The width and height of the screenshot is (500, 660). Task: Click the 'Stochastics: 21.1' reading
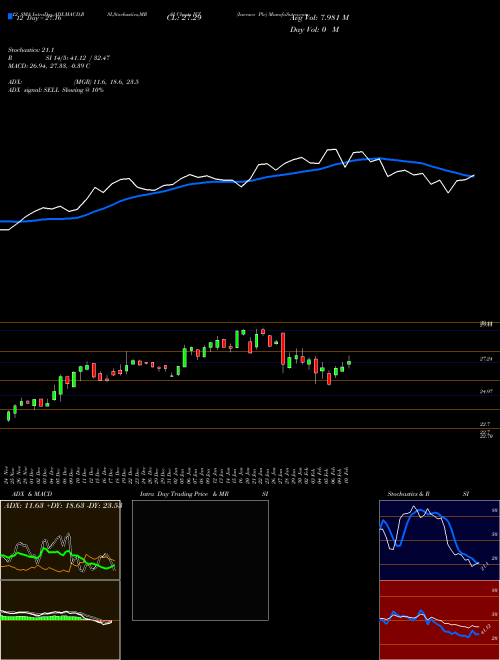[x=31, y=50]
